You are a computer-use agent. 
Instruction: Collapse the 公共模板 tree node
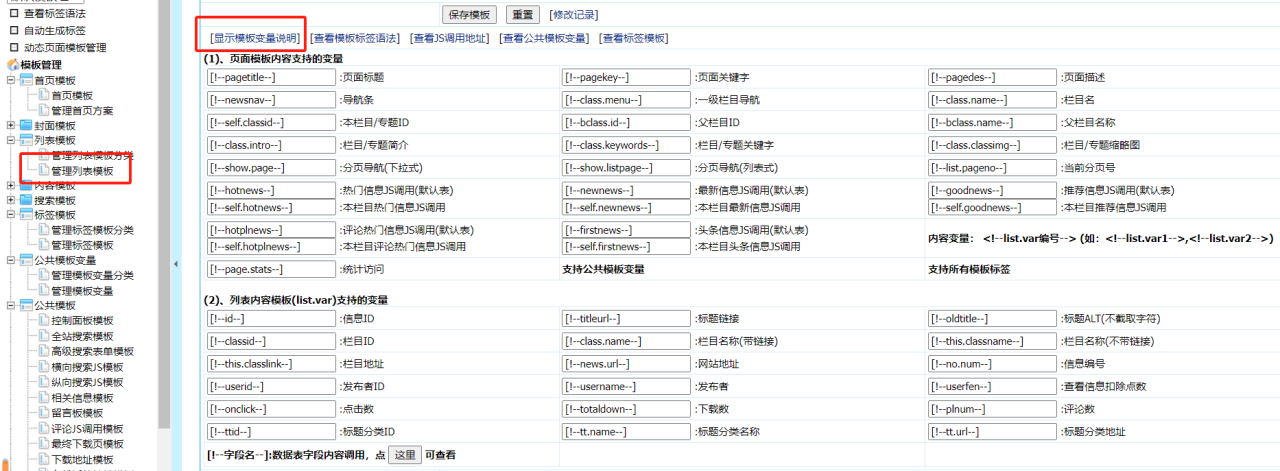pos(11,306)
